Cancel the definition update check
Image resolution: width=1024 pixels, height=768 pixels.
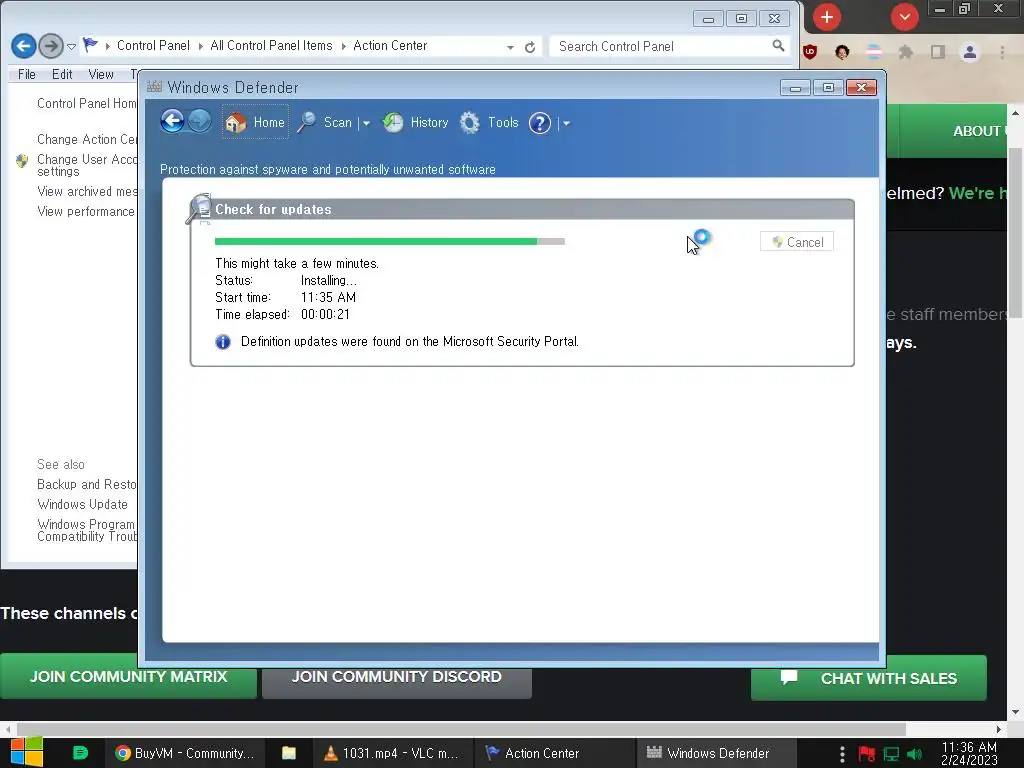(797, 242)
